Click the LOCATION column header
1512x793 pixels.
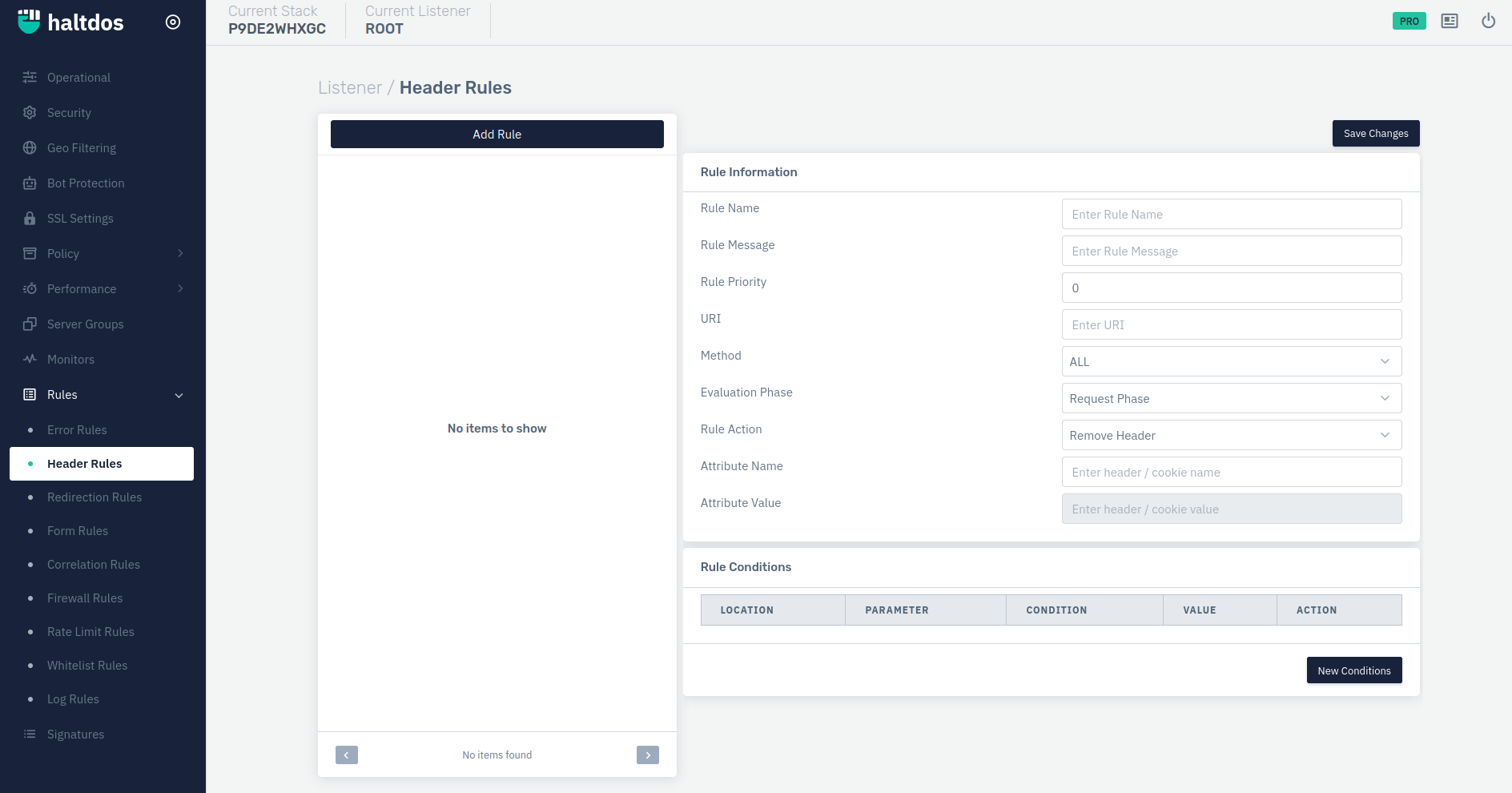coord(773,610)
